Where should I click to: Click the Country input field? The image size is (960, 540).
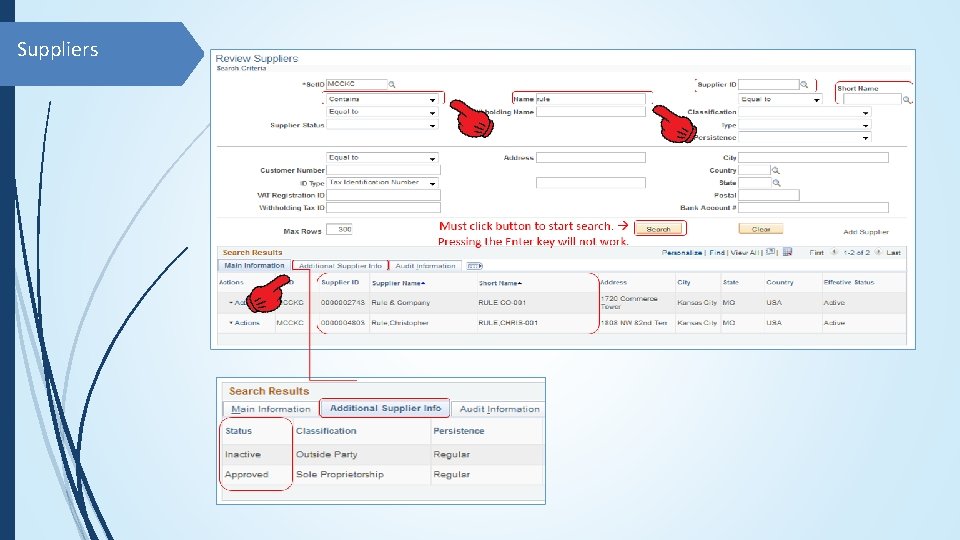(x=754, y=170)
